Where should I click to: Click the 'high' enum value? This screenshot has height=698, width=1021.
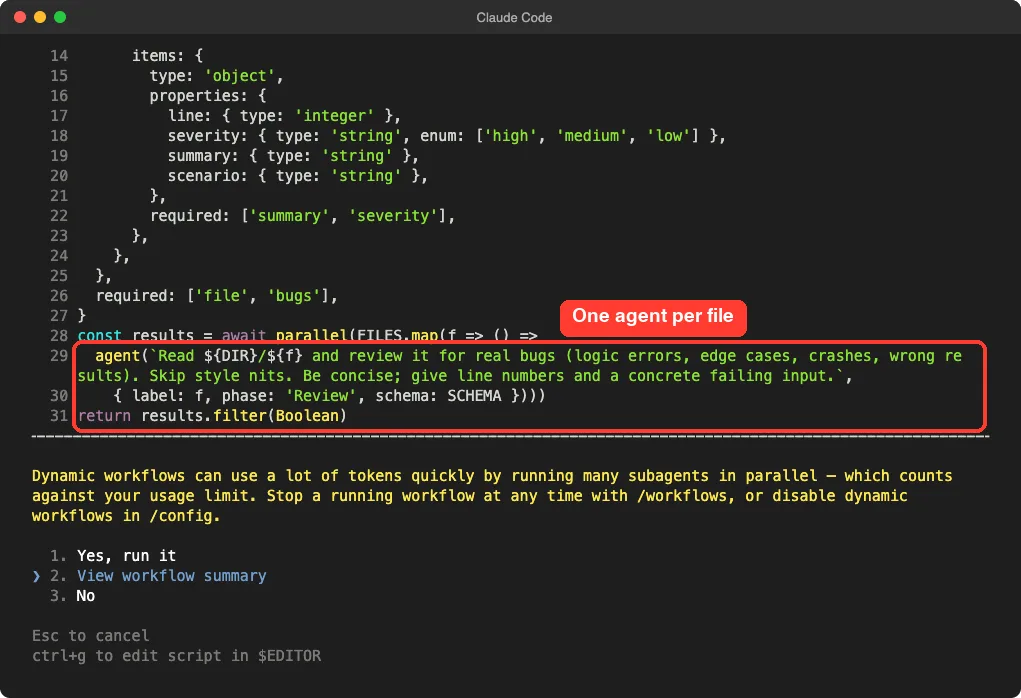coord(510,136)
